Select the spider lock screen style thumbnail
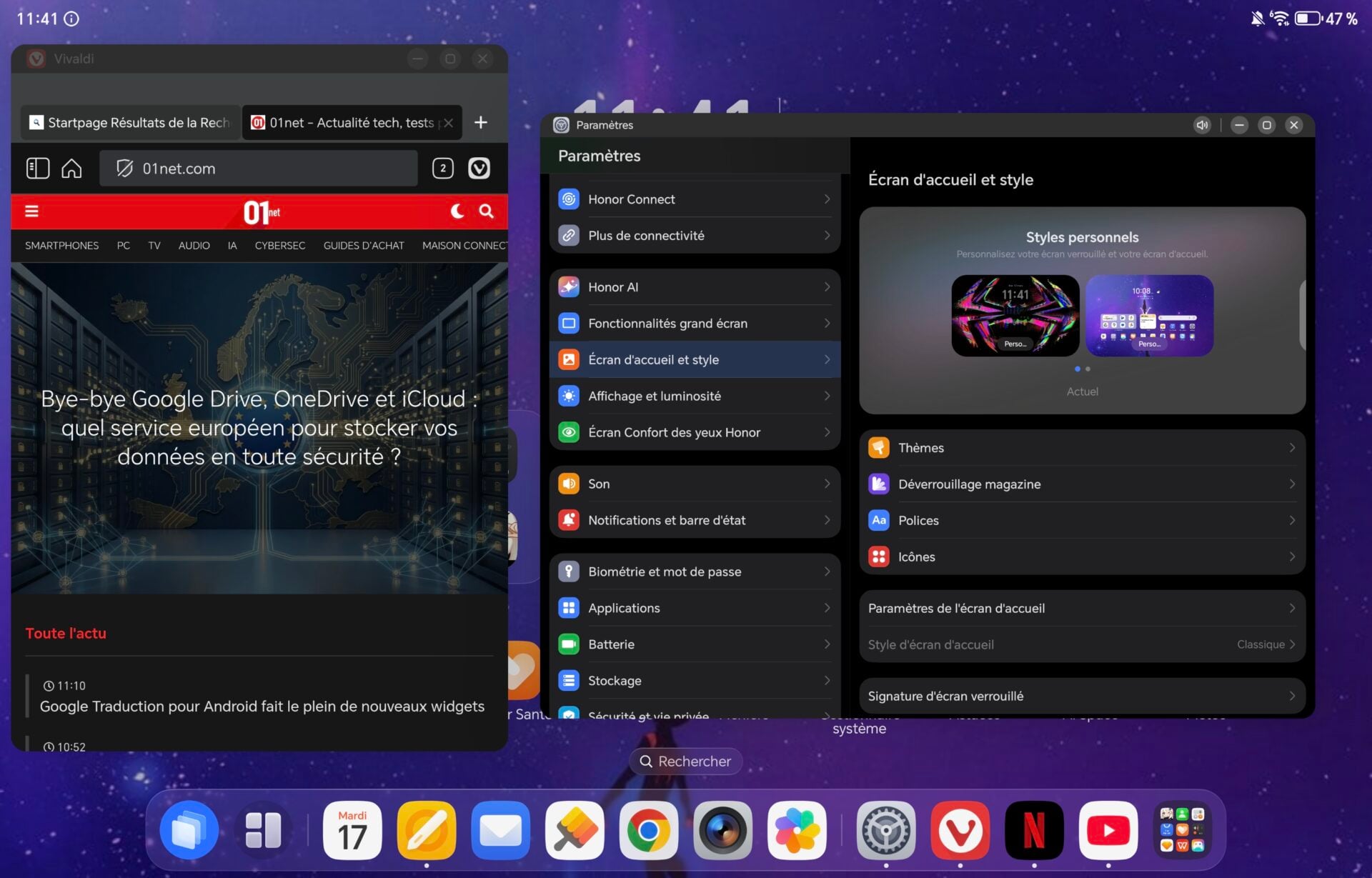The height and width of the screenshot is (878, 1372). click(1015, 315)
